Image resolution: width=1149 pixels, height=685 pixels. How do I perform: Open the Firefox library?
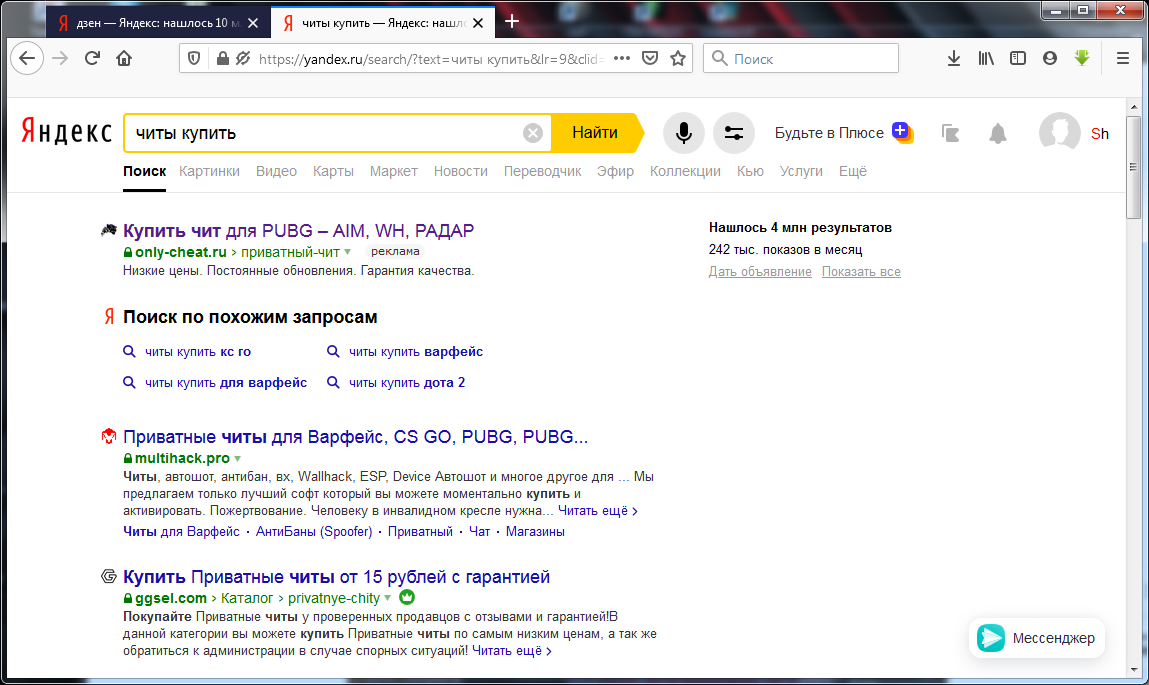click(986, 58)
